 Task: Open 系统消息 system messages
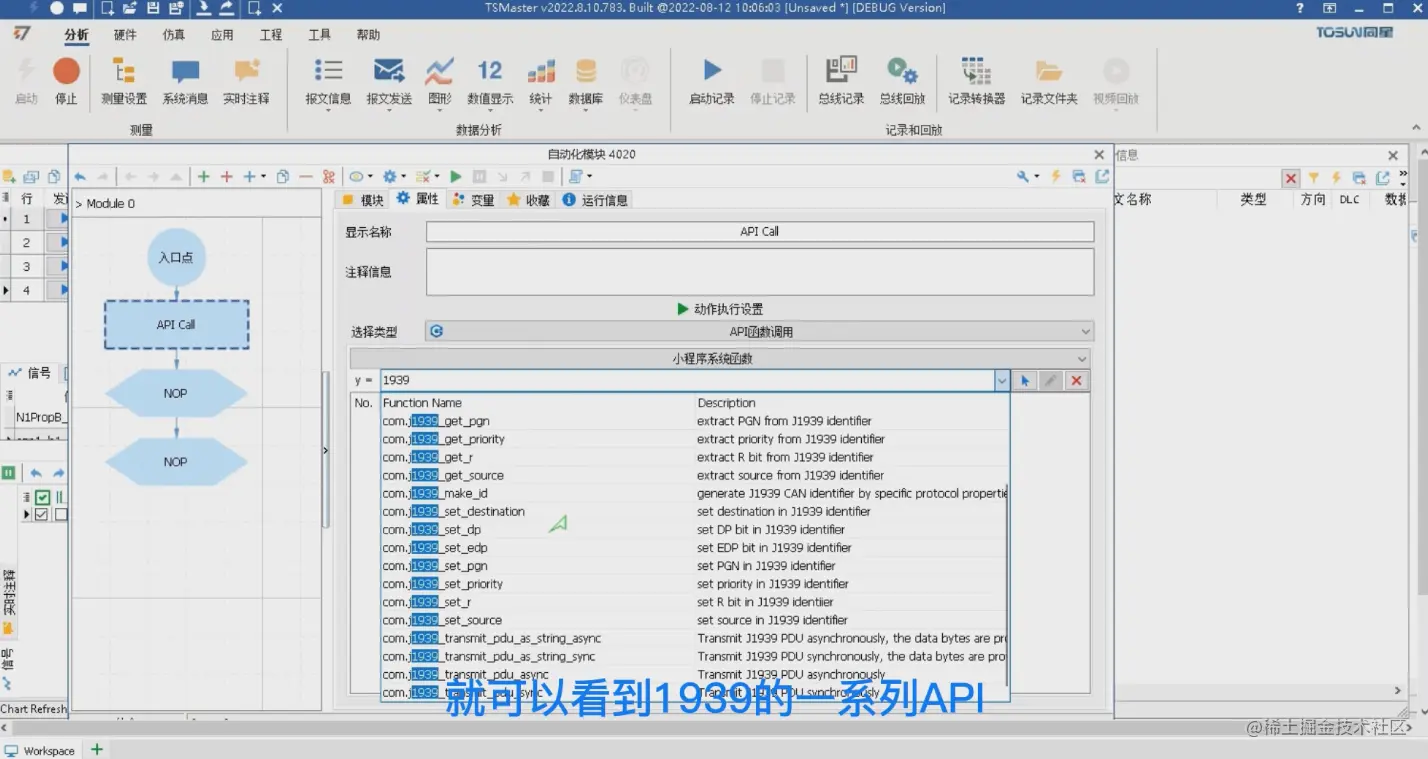coord(185,81)
